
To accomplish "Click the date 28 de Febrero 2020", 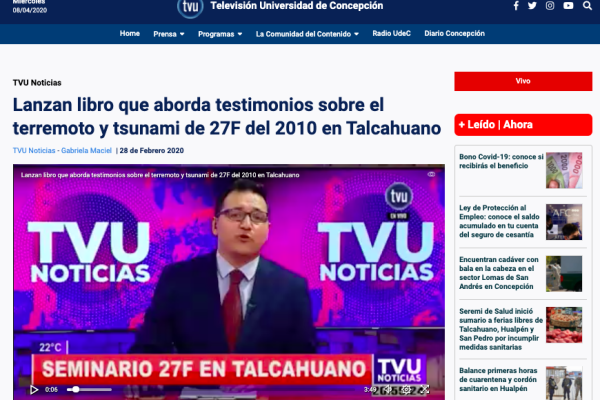I will coord(152,150).
